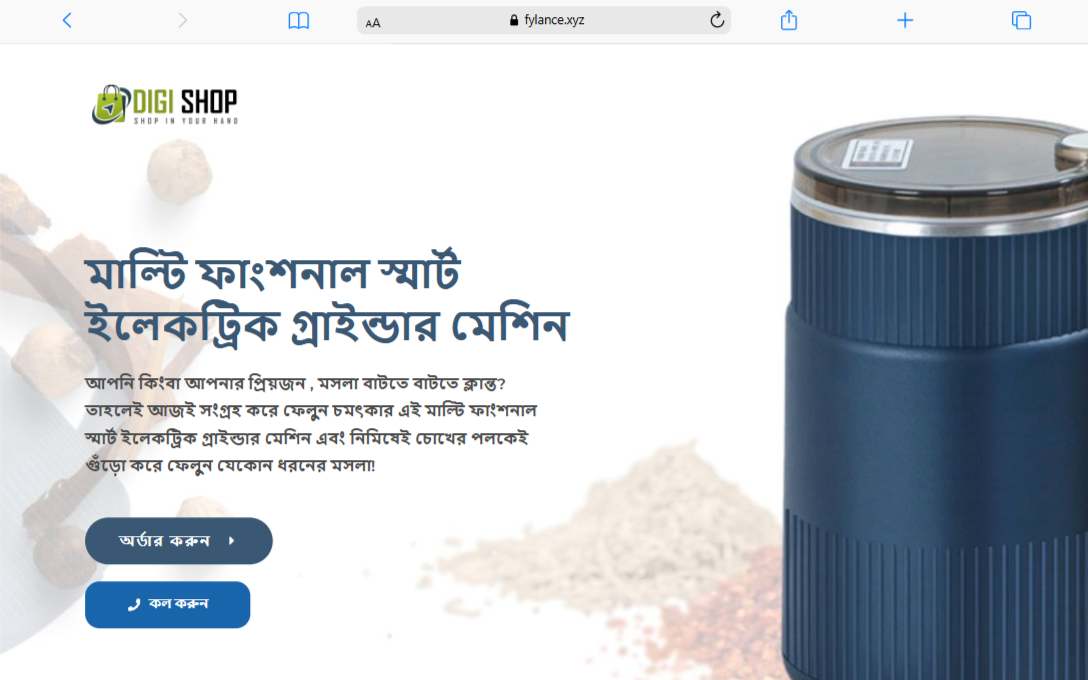1088x680 pixels.
Task: Click the অর্ডার করুন order button
Action: tap(178, 541)
